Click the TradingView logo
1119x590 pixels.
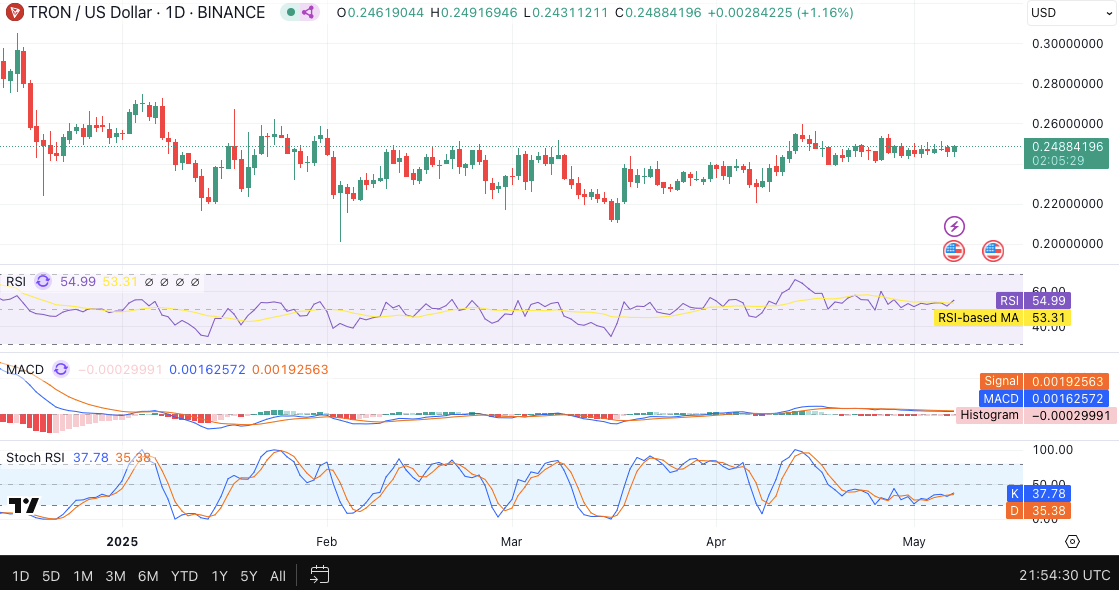(23, 505)
